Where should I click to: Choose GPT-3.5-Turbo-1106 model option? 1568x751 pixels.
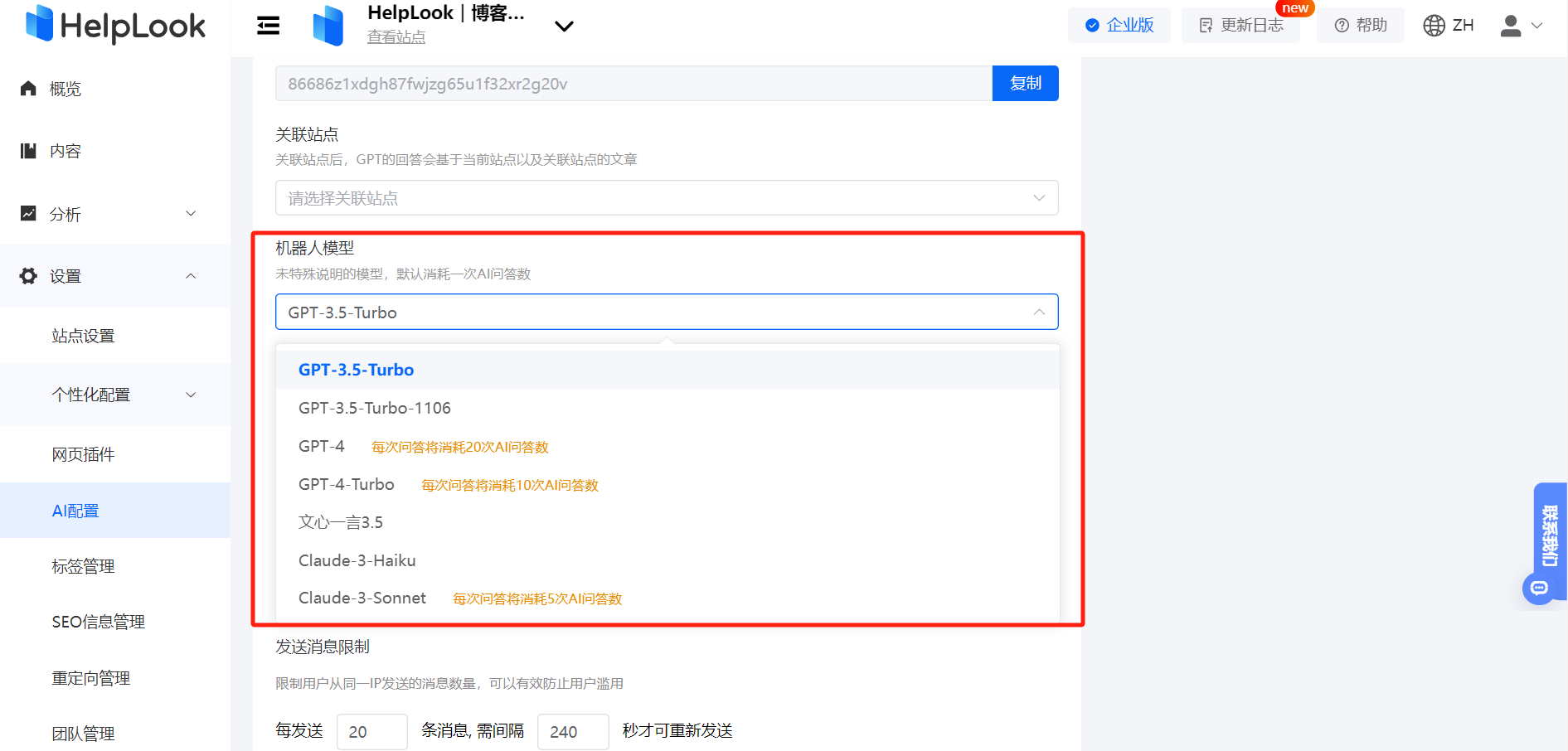click(667, 408)
